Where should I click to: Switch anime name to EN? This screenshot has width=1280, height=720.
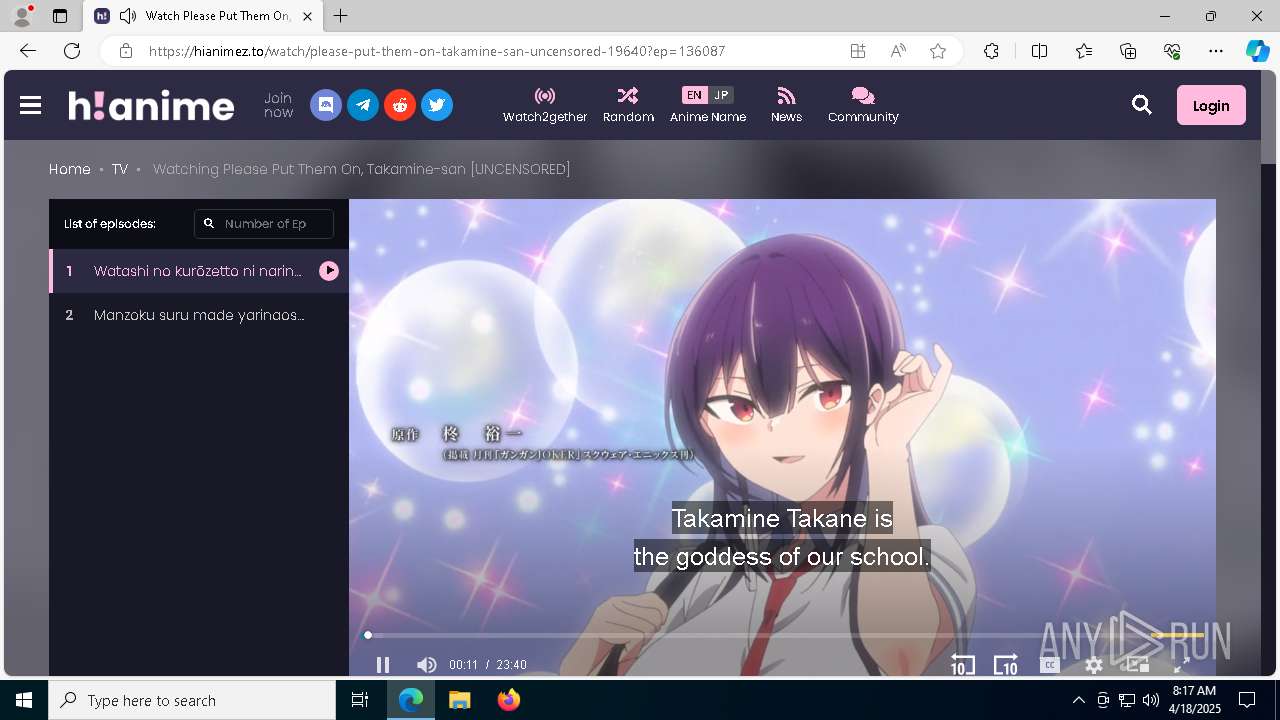pyautogui.click(x=694, y=95)
